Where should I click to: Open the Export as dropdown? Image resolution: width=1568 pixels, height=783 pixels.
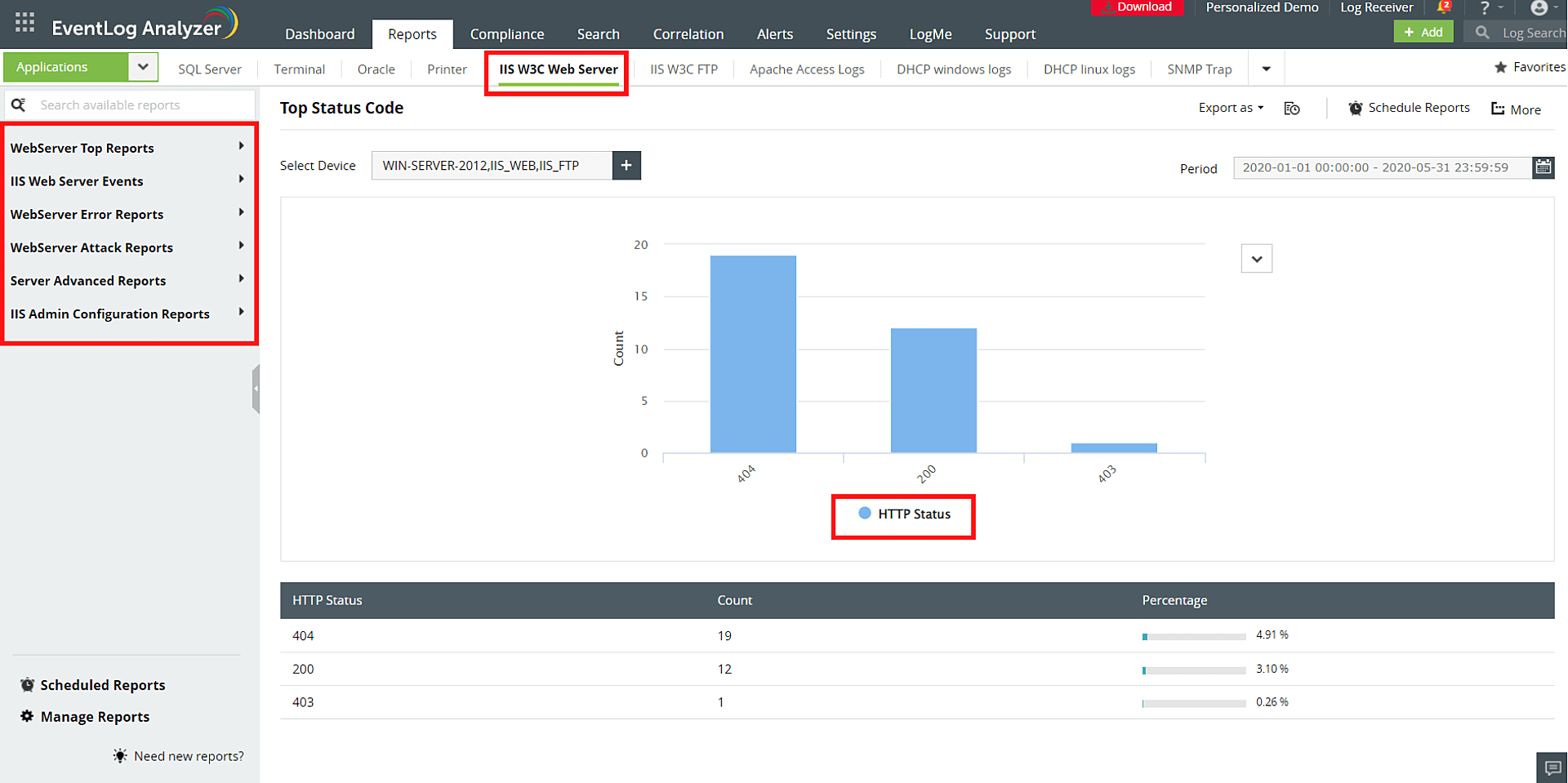[x=1229, y=107]
